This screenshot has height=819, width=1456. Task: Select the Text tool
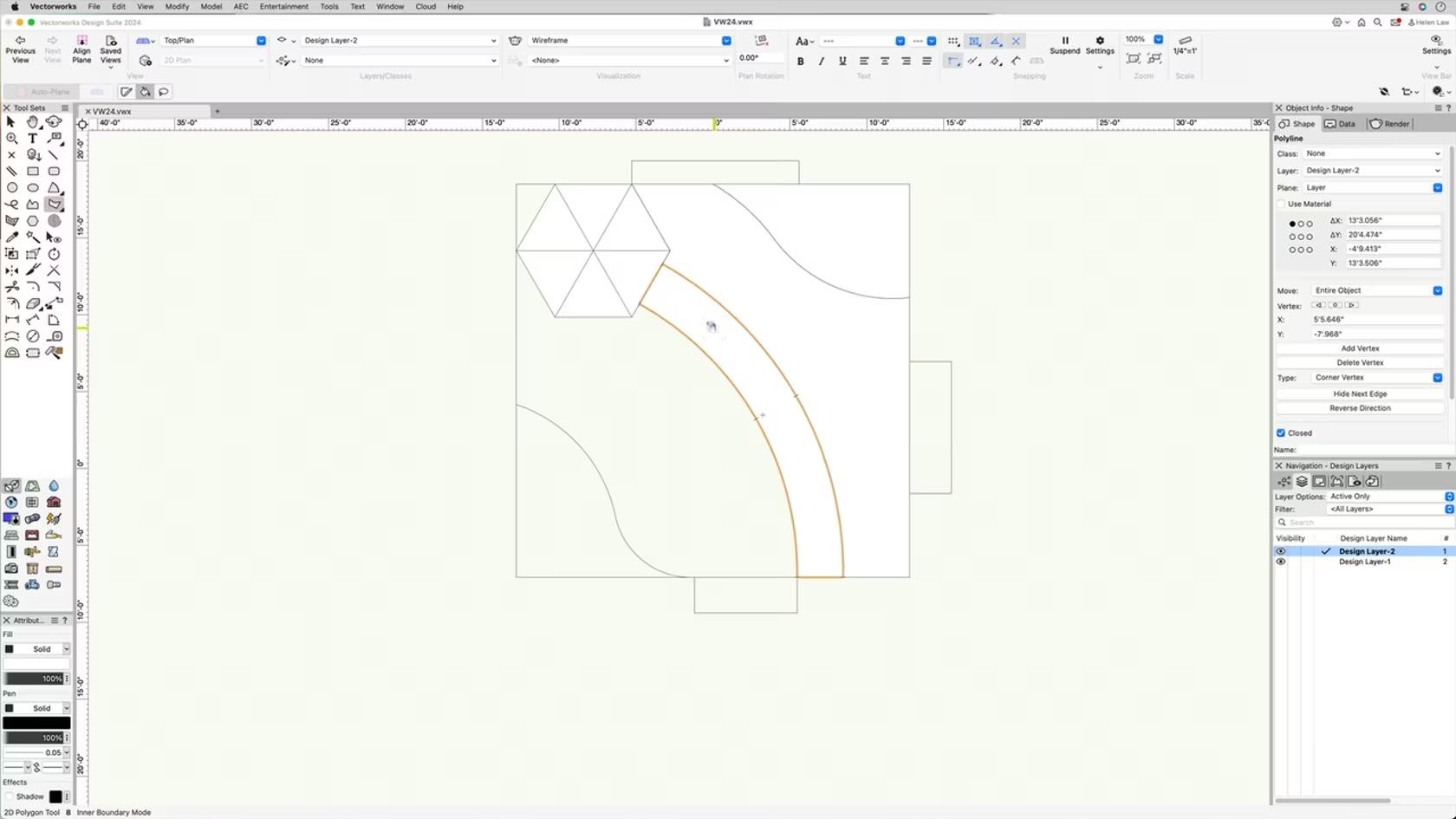pos(33,139)
